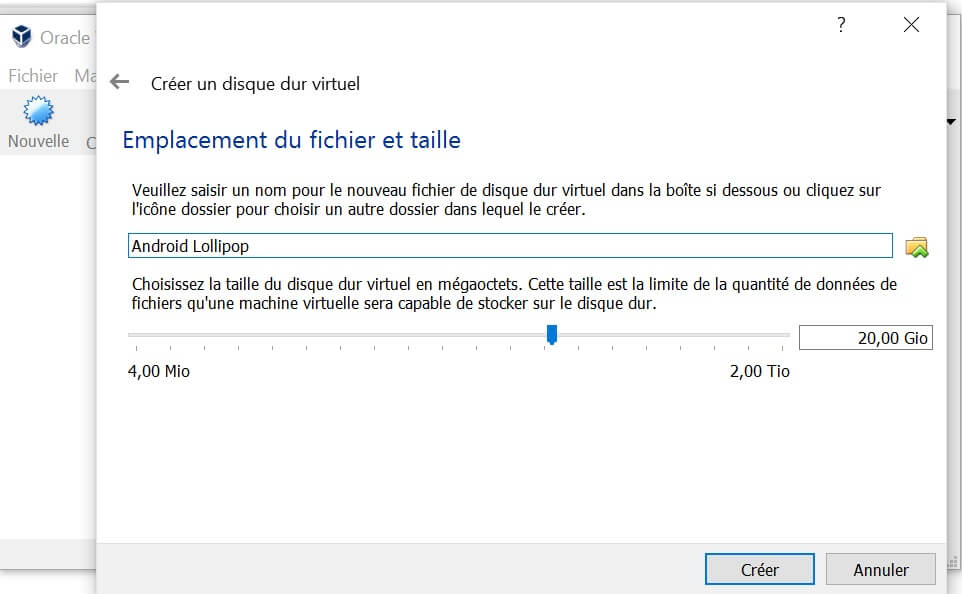This screenshot has width=962, height=594.
Task: Click the Emplacement du fichier et taille heading
Action: pyautogui.click(x=290, y=140)
